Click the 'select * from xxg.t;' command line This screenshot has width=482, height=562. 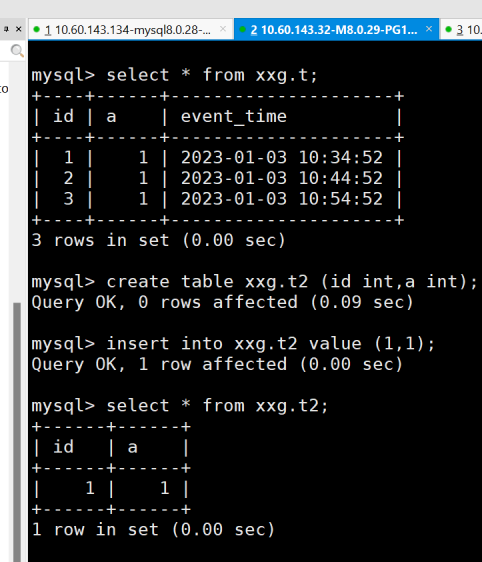175,75
